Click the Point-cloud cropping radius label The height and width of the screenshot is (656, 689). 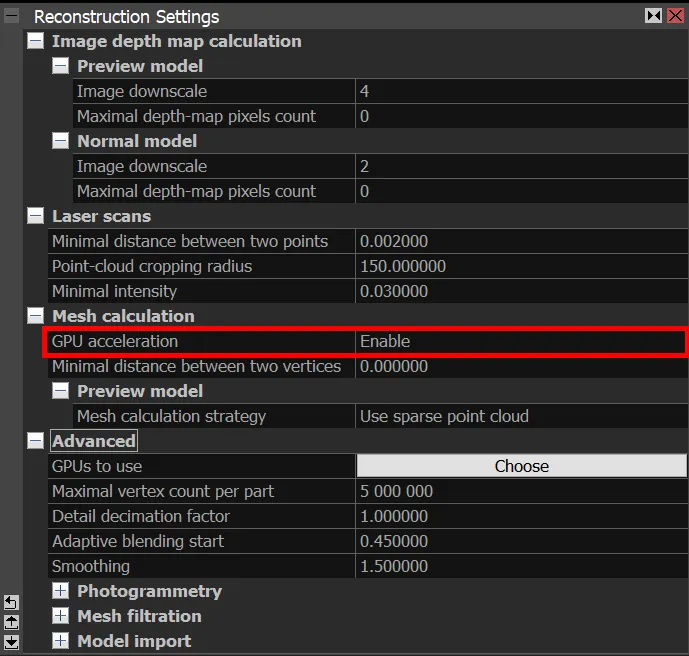pos(152,267)
